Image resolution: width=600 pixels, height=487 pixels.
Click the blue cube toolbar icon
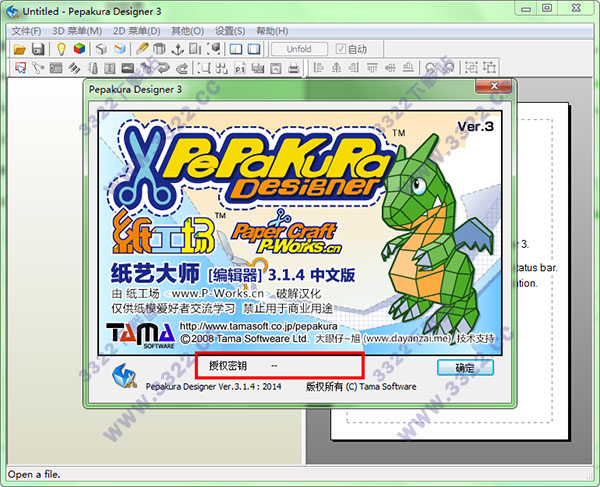pyautogui.click(x=120, y=49)
